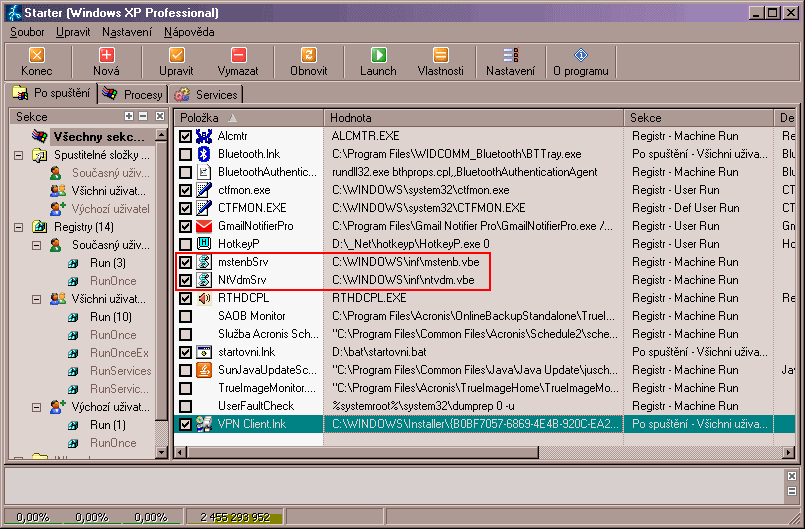The width and height of the screenshot is (805, 529).
Task: Click collapse-all minus icon in Sekce header
Action: (143, 117)
